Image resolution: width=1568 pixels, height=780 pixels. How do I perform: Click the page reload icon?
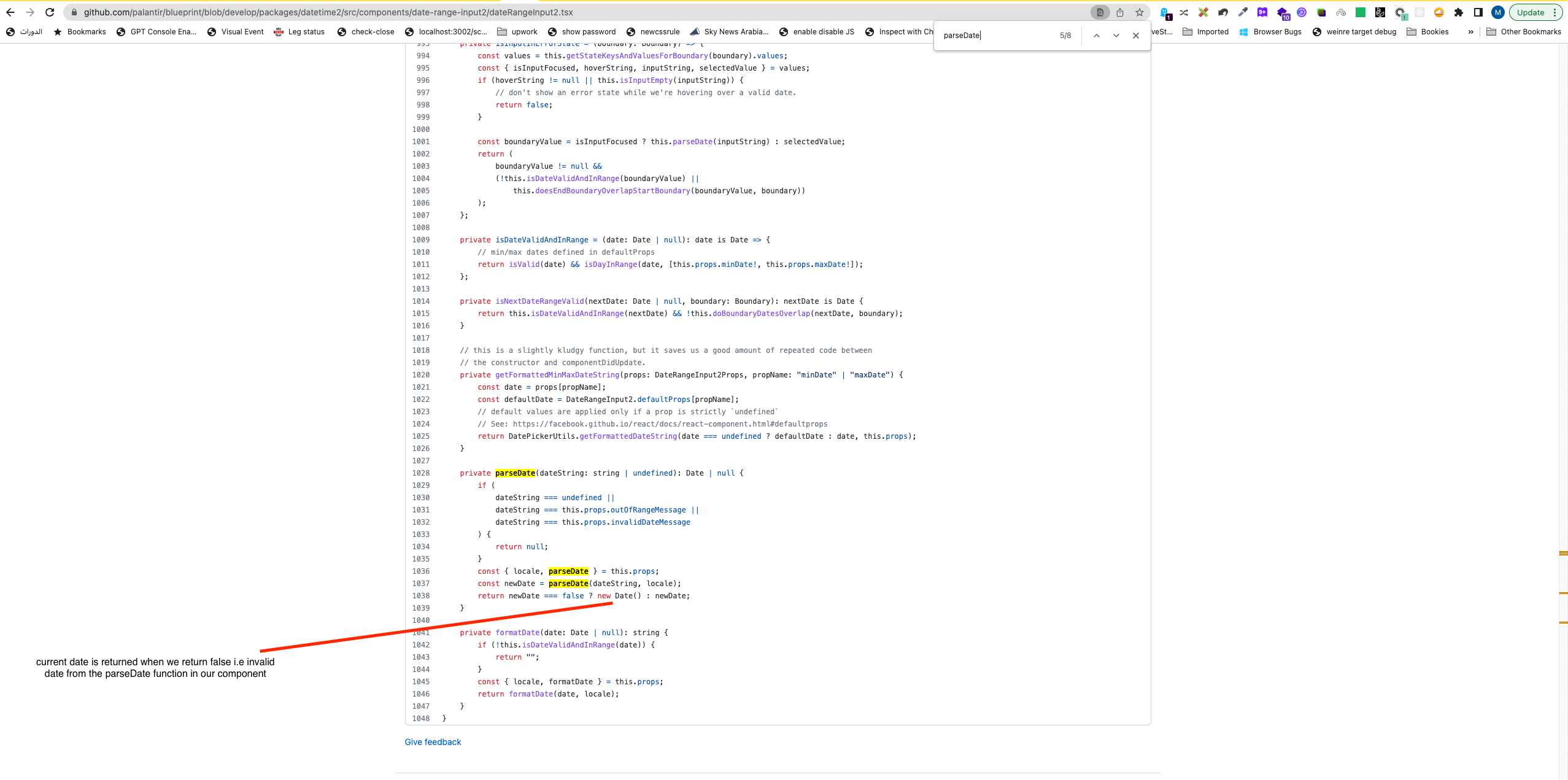pos(48,12)
